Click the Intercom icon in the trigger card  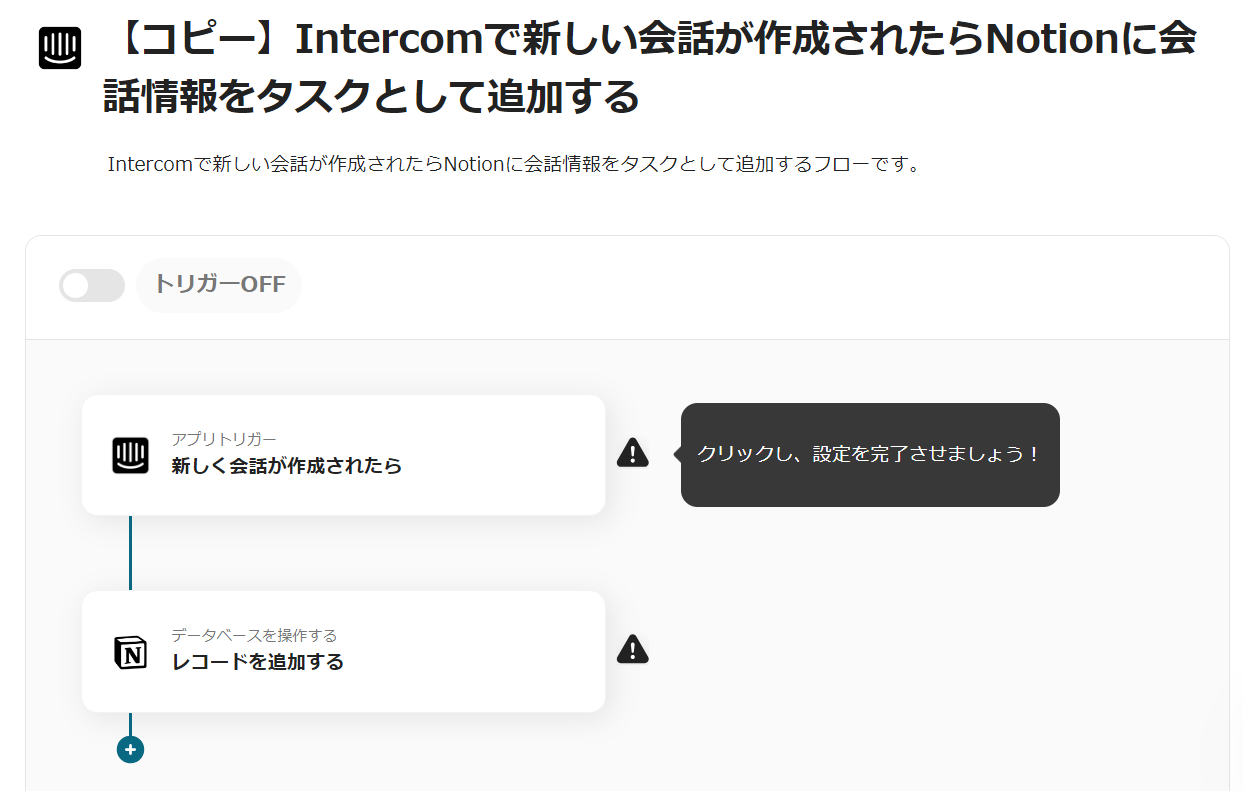click(x=130, y=455)
